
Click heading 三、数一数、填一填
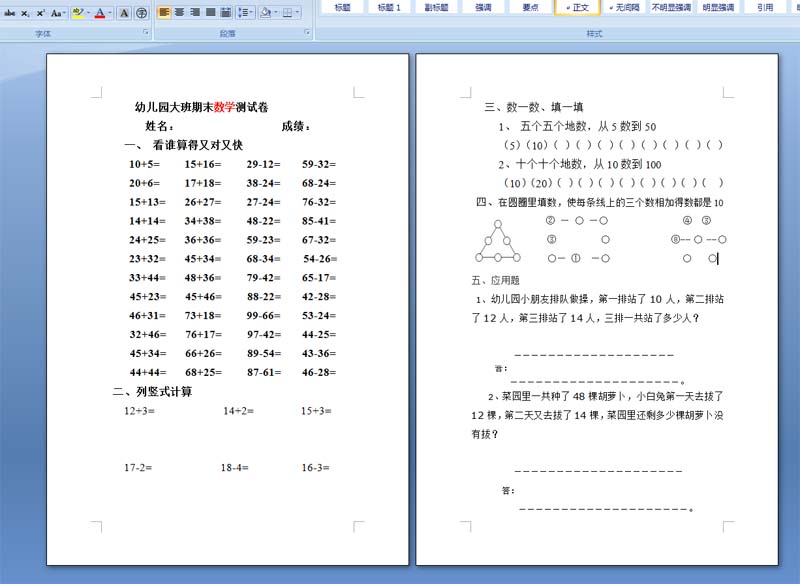pyautogui.click(x=534, y=107)
